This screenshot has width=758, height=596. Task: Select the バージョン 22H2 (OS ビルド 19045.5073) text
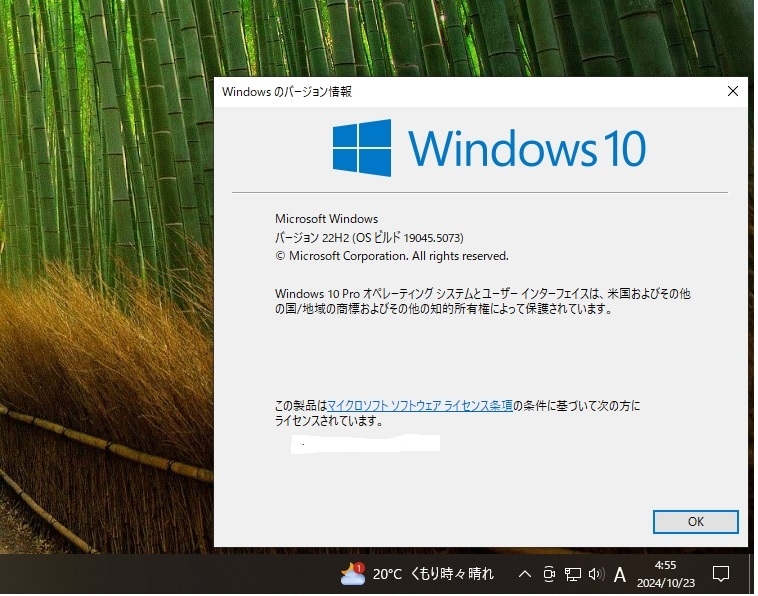(369, 237)
